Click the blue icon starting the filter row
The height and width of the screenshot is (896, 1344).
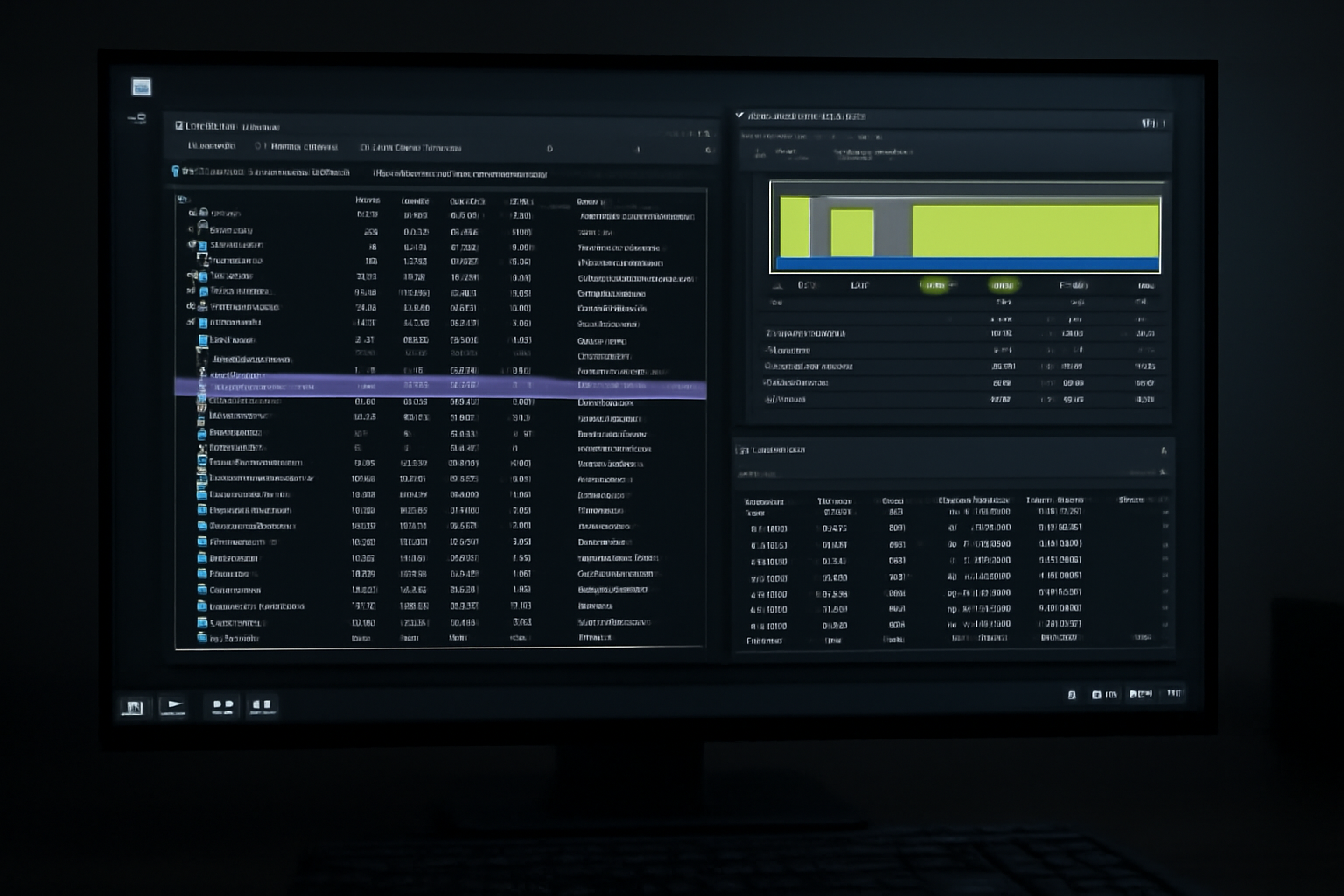[176, 171]
